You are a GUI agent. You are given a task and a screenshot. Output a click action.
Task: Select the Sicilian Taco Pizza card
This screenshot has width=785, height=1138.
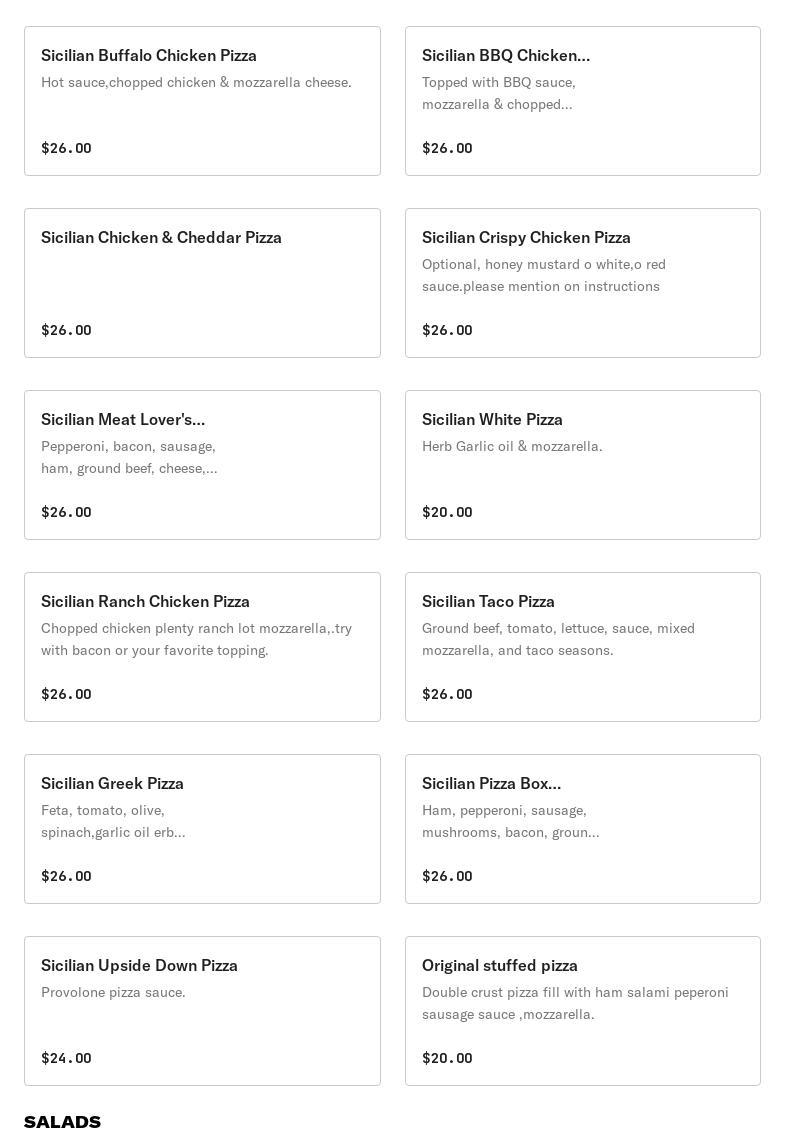coord(583,647)
